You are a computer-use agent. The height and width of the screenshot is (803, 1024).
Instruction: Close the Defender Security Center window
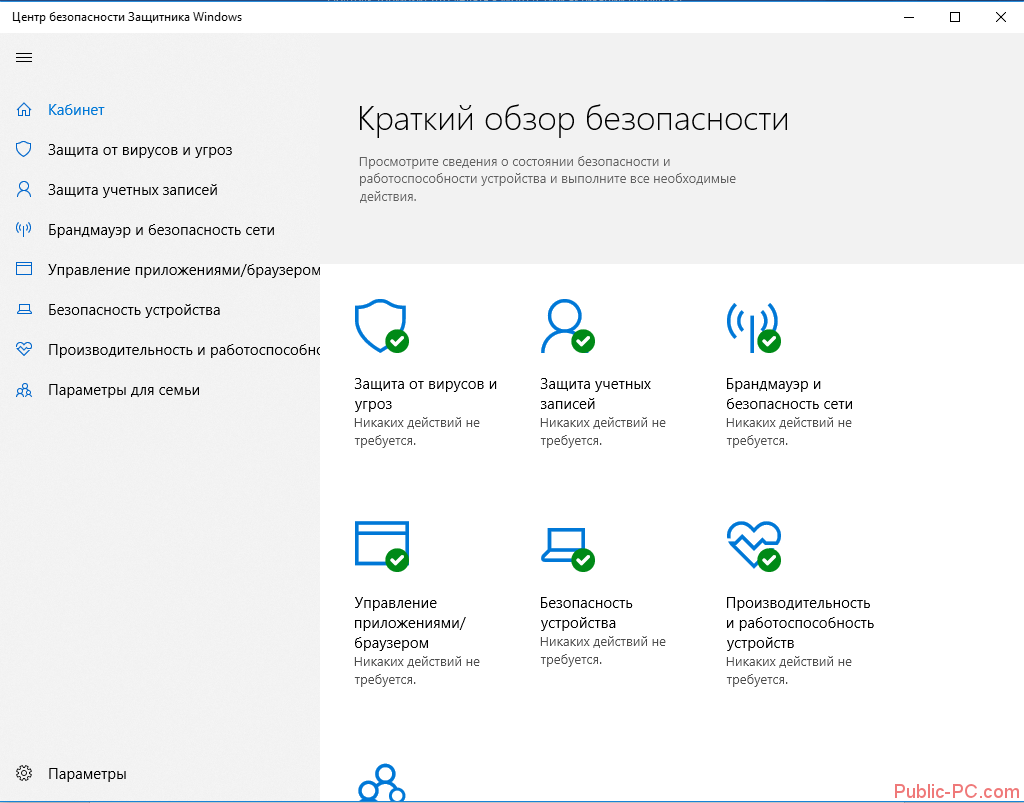[x=1000, y=17]
